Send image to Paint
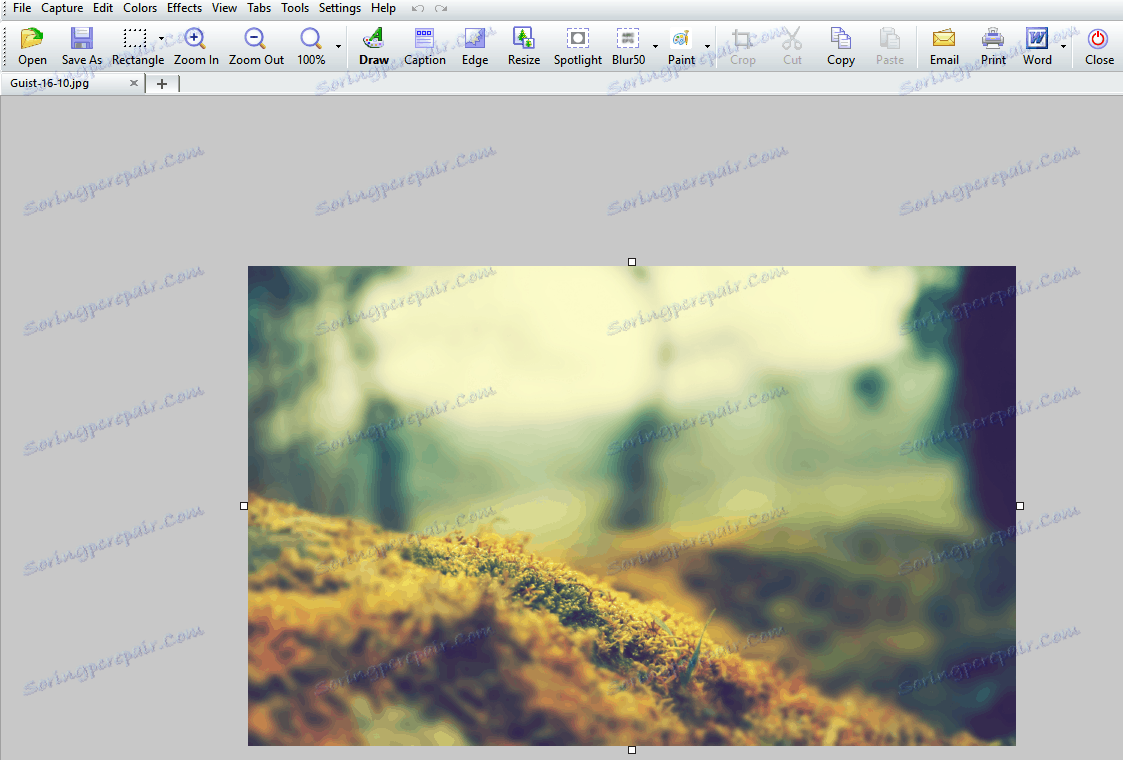Image resolution: width=1123 pixels, height=760 pixels. tap(681, 47)
